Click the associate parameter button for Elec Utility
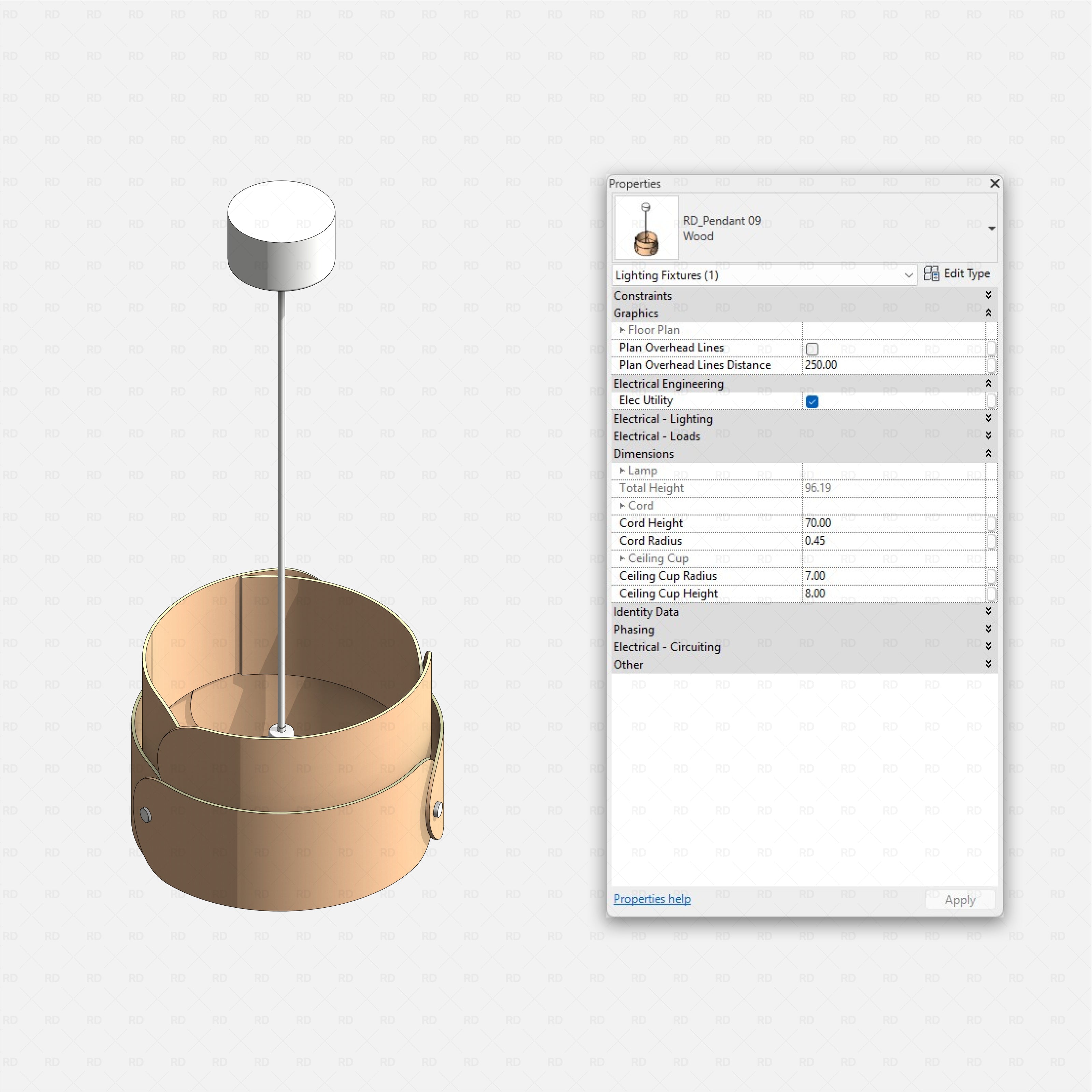The image size is (1092, 1092). click(991, 401)
